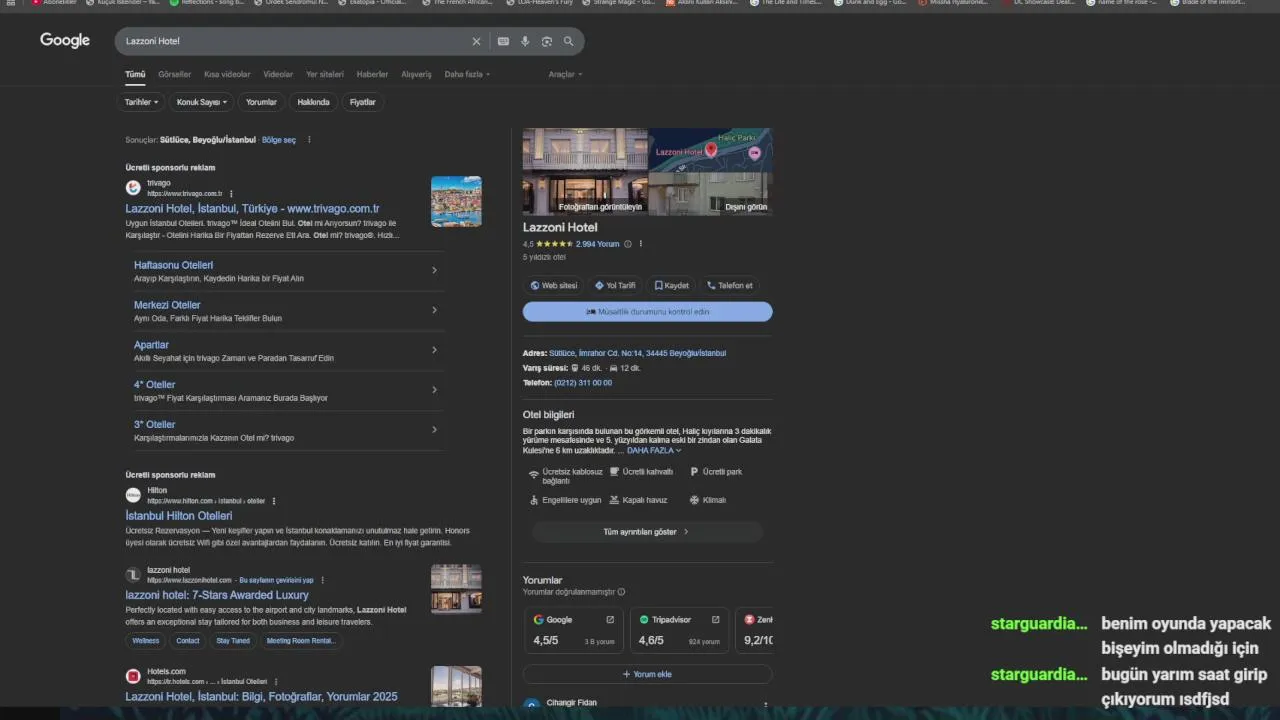Image resolution: width=1280 pixels, height=720 pixels.
Task: Click the Hotels.com favicon
Action: click(133, 676)
